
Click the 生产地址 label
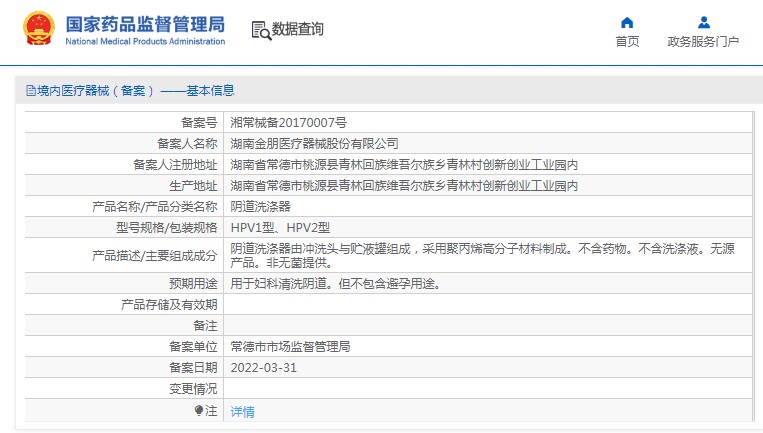(x=193, y=186)
